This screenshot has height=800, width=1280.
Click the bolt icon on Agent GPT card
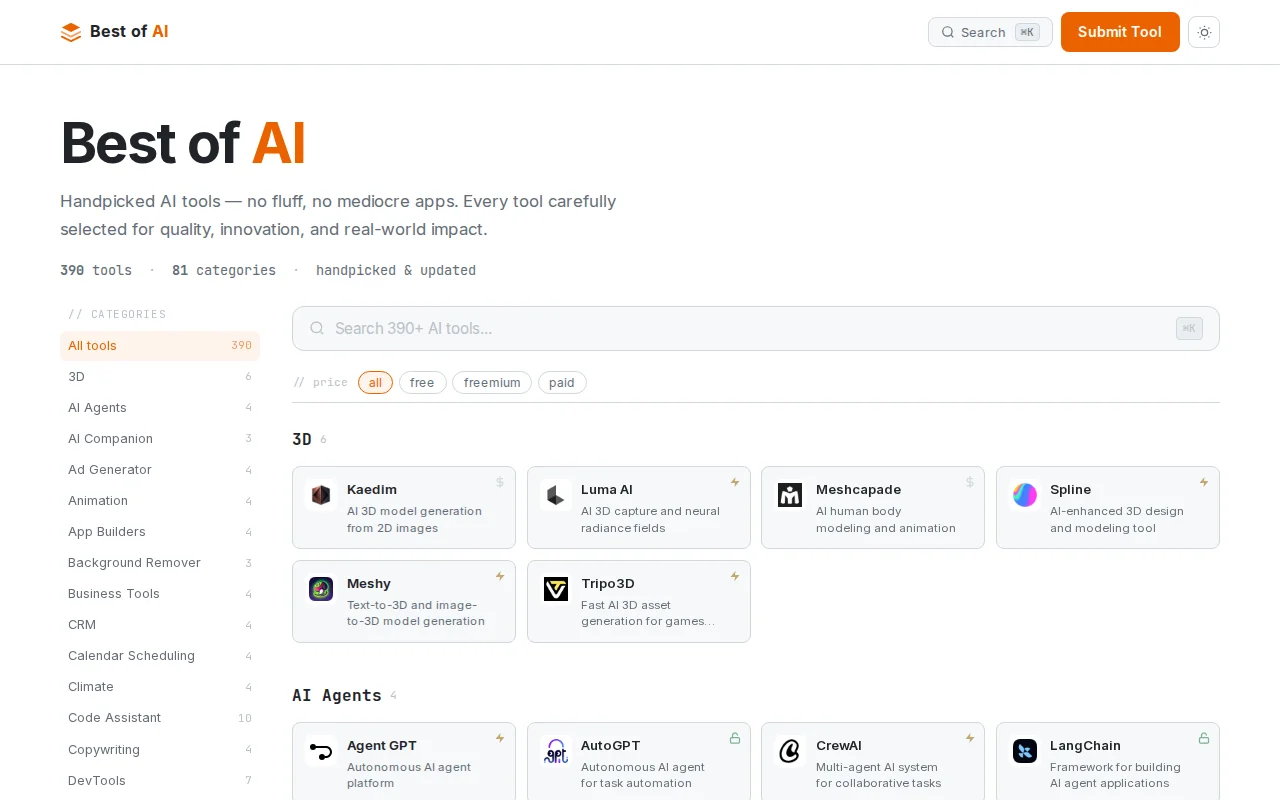[500, 738]
